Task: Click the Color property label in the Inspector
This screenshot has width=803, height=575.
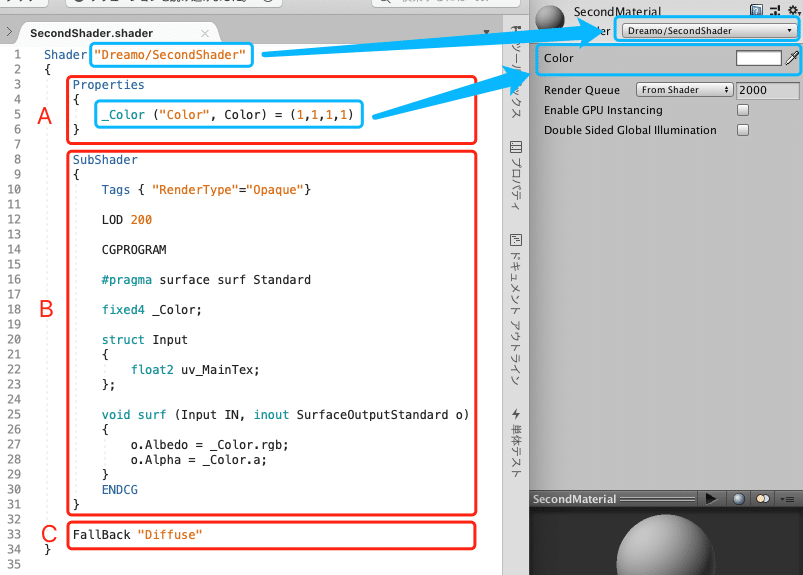Action: pos(558,58)
